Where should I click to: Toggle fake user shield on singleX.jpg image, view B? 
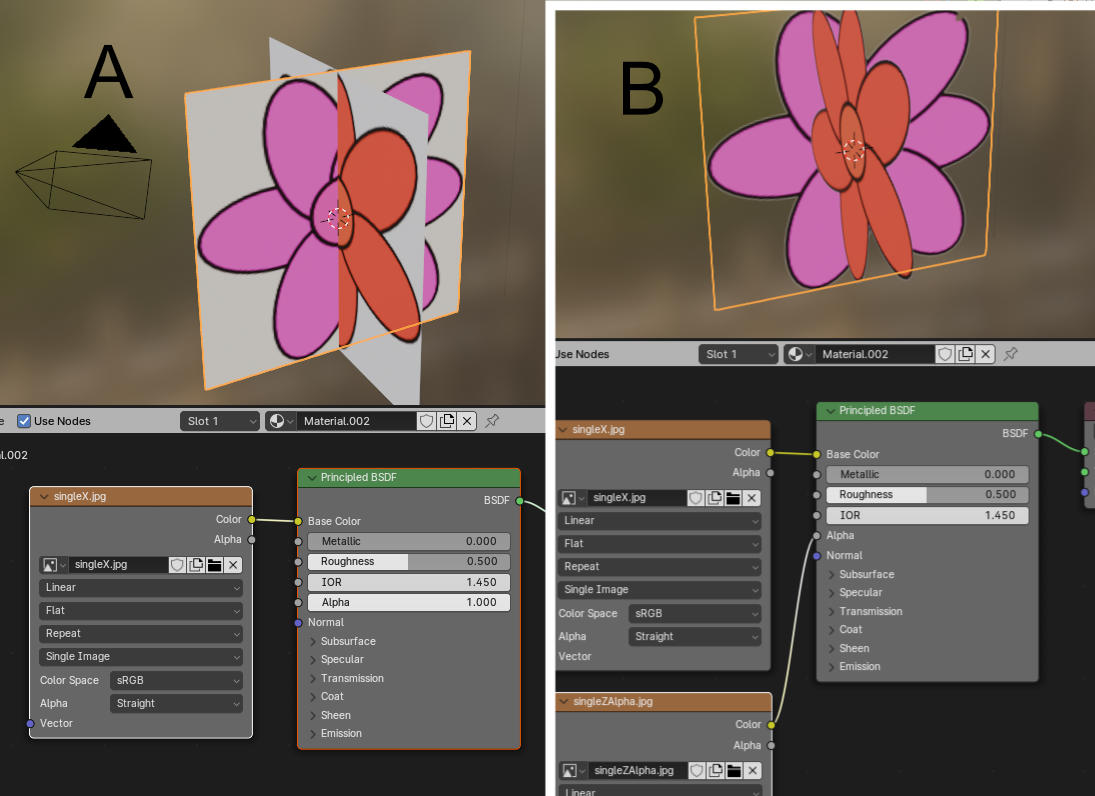coord(695,498)
